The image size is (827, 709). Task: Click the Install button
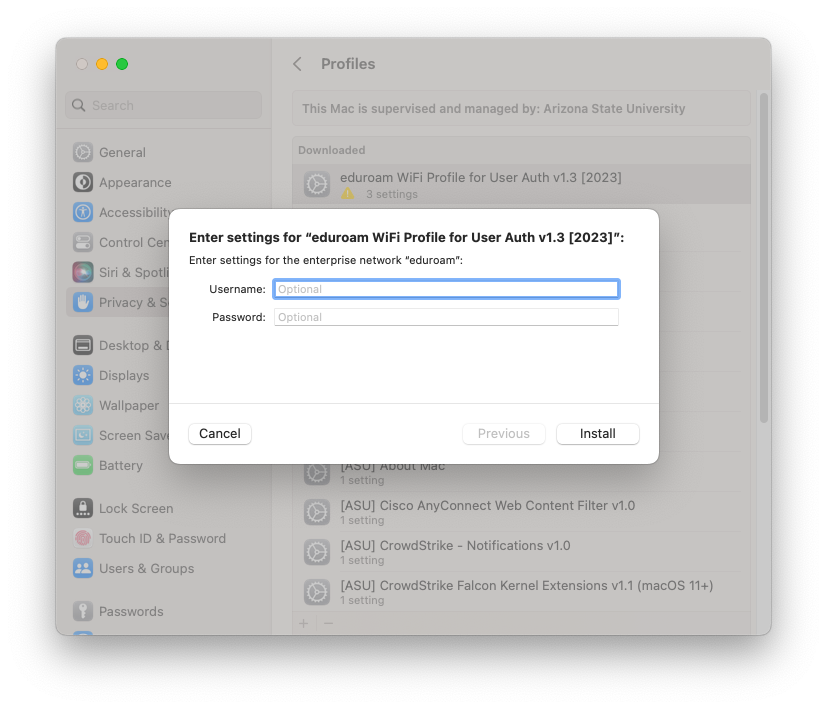pyautogui.click(x=598, y=434)
